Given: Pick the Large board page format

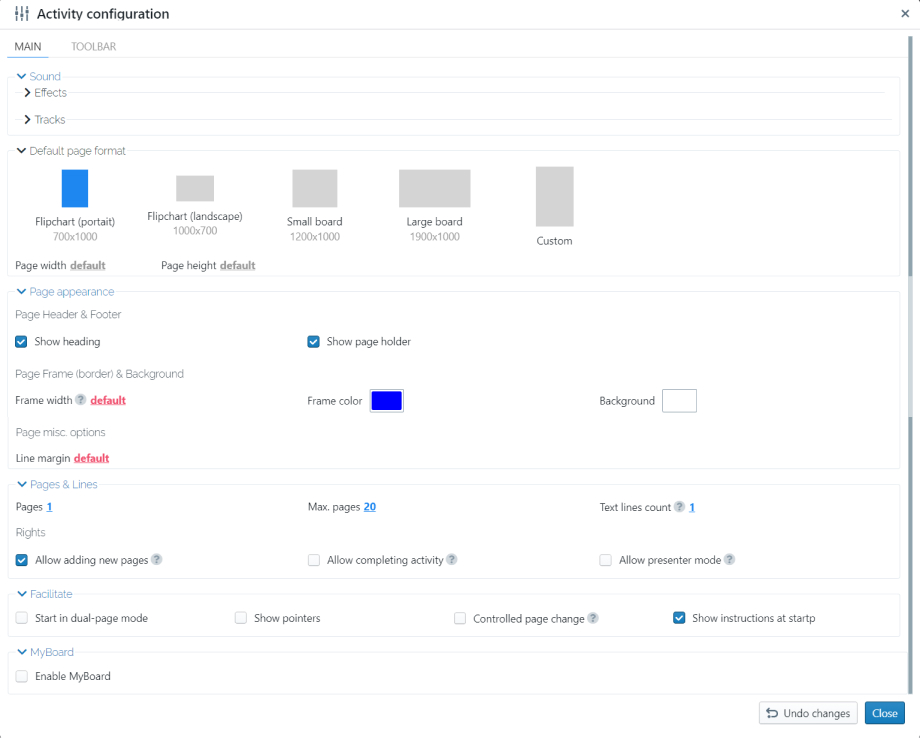Looking at the screenshot, I should (x=435, y=205).
